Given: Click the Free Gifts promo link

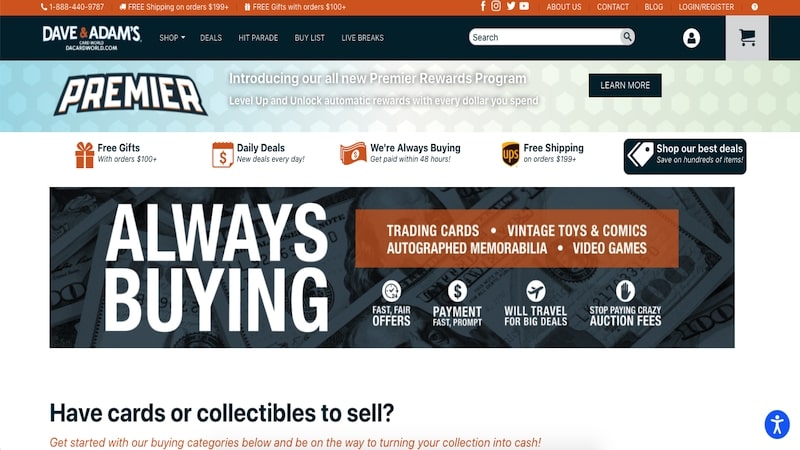Looking at the screenshot, I should coord(116,154).
